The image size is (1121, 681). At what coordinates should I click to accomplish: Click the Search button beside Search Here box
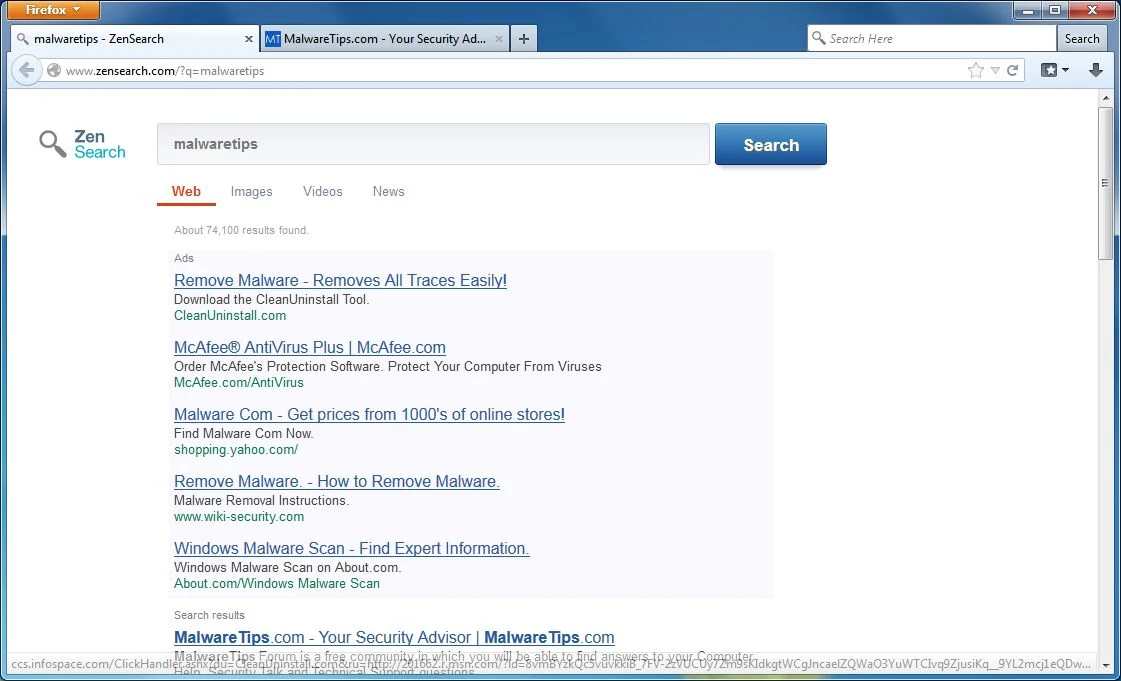[x=1081, y=39]
